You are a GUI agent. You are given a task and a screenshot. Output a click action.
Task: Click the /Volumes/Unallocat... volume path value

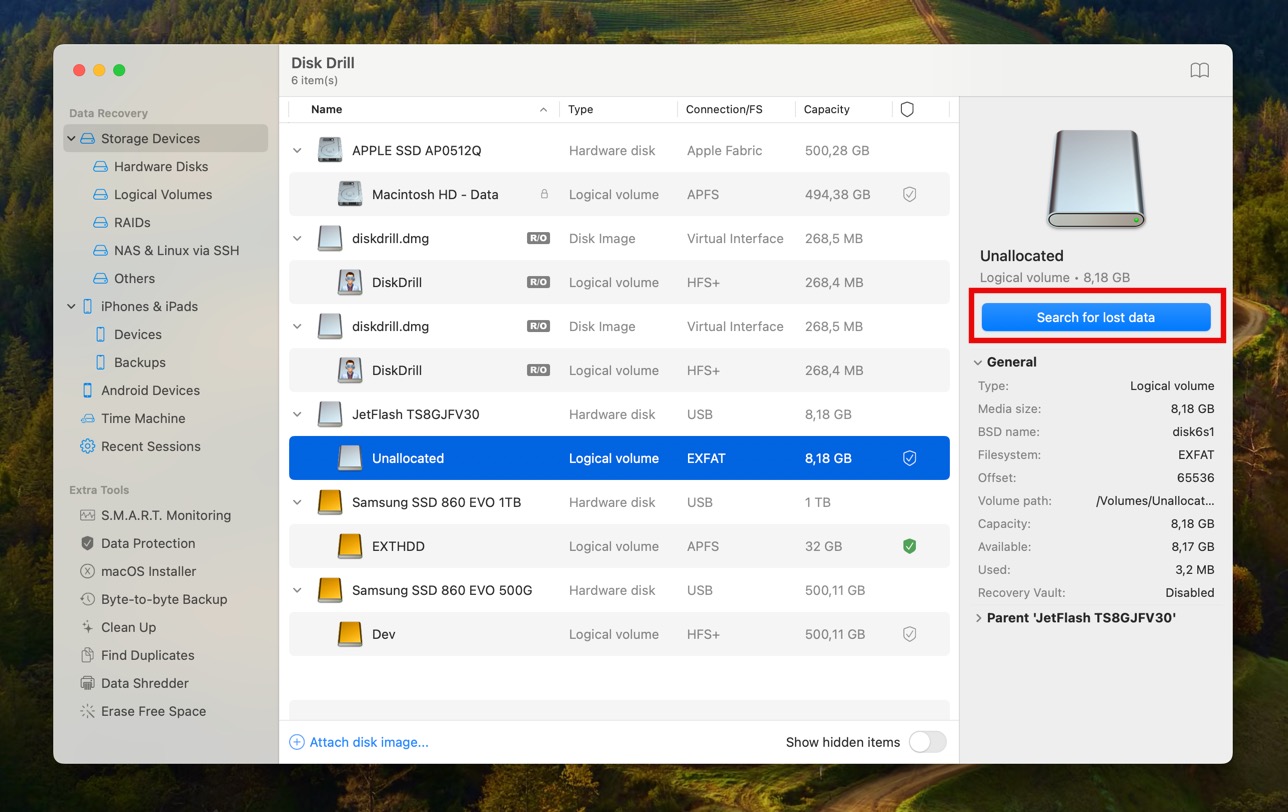click(1155, 500)
